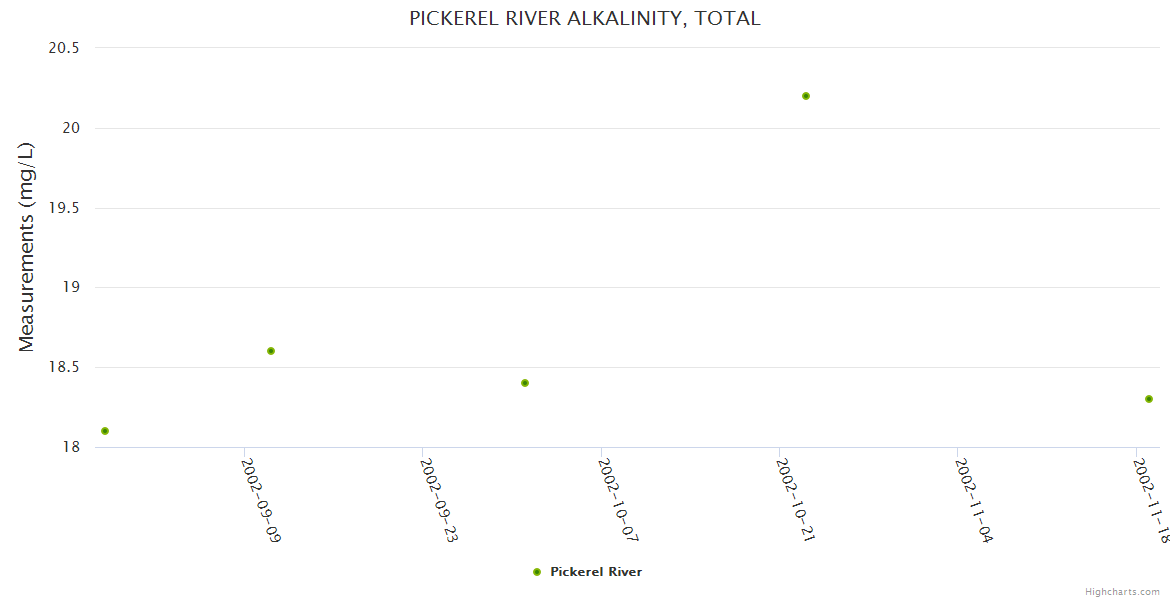Click the 2002-10-07 x-axis date label
The width and height of the screenshot is (1170, 600).
(618, 500)
